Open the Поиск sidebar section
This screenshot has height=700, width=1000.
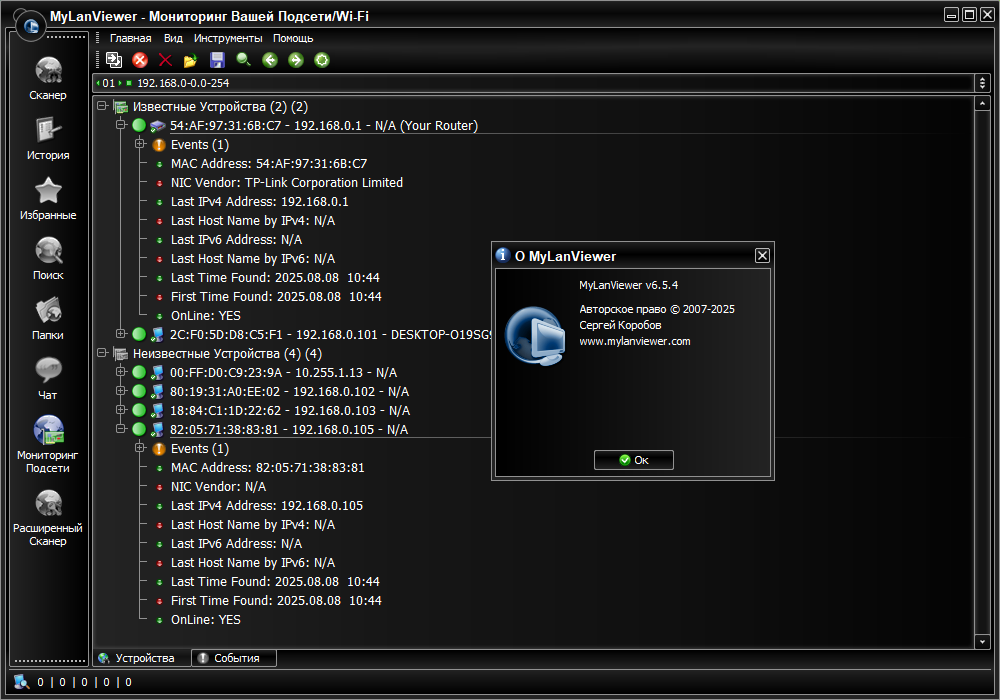(x=48, y=258)
